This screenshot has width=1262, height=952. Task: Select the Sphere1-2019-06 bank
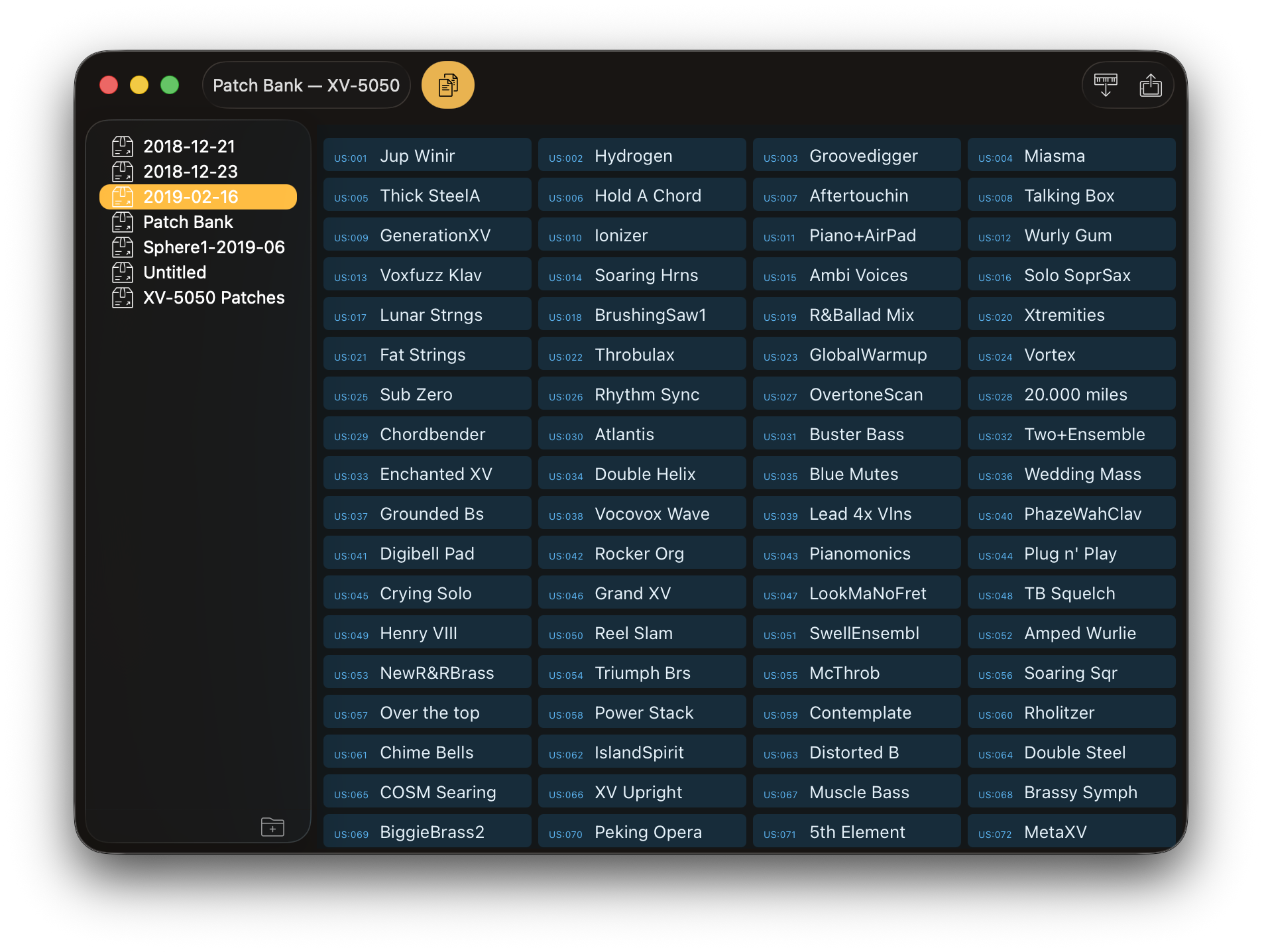pos(198,247)
